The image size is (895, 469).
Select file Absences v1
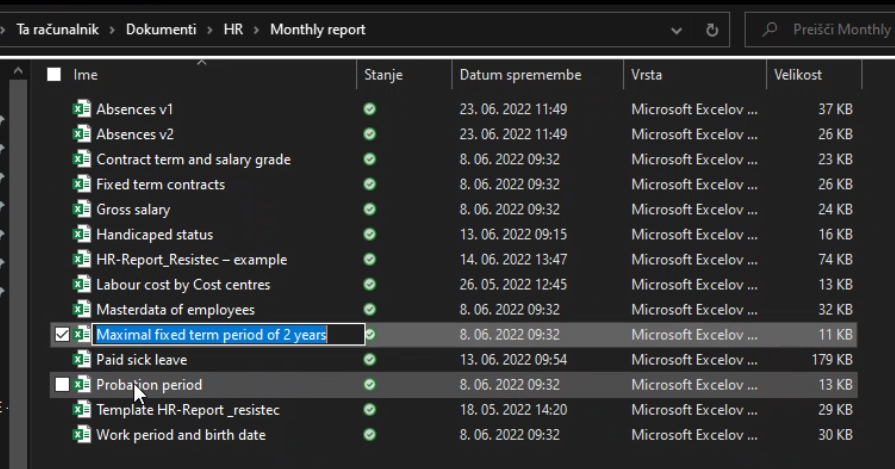click(x=135, y=109)
